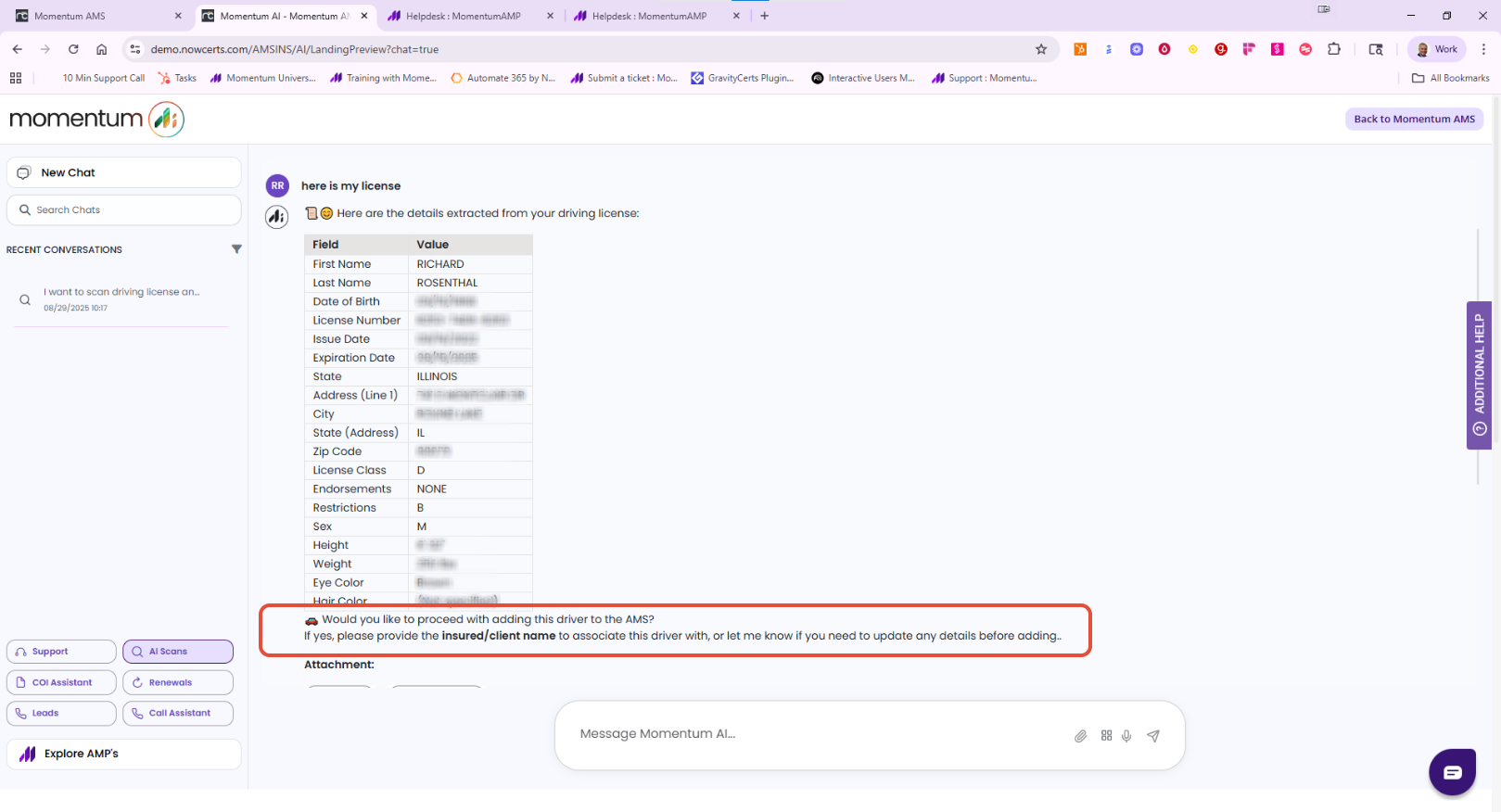Viewport: 1501px width, 812px height.
Task: Click the site information icon in address bar
Action: point(135,49)
